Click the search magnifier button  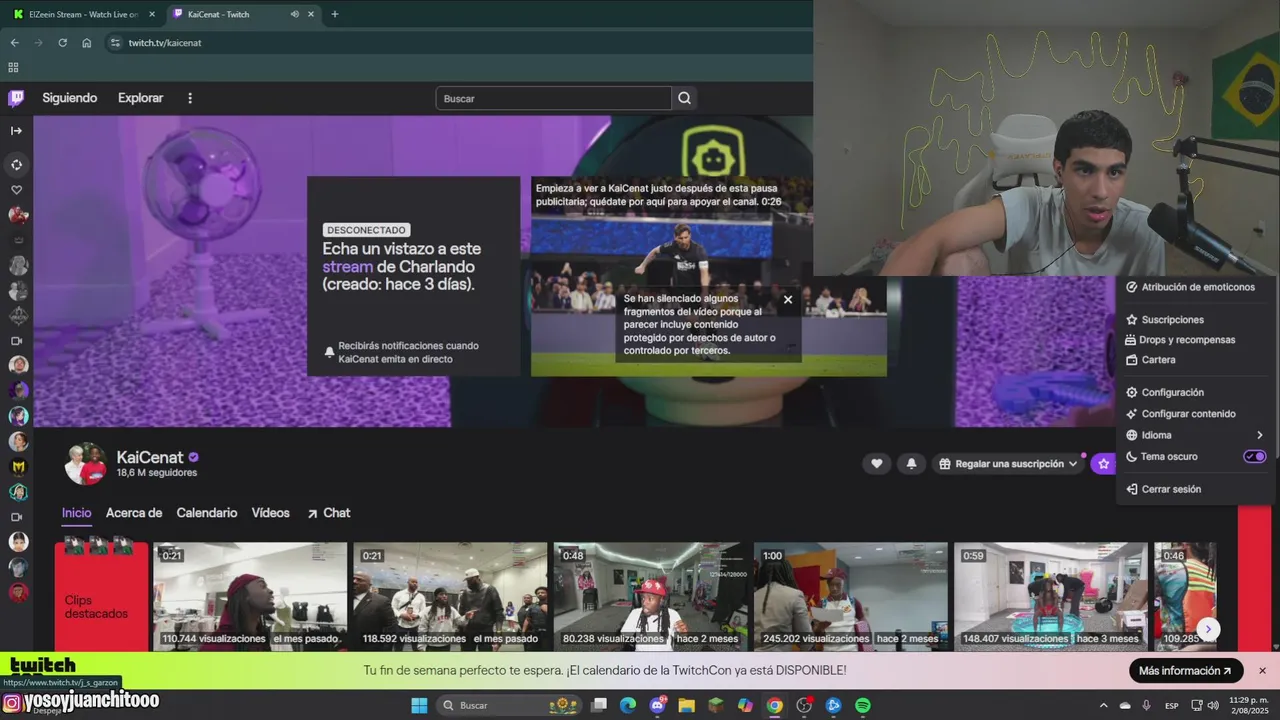684,98
